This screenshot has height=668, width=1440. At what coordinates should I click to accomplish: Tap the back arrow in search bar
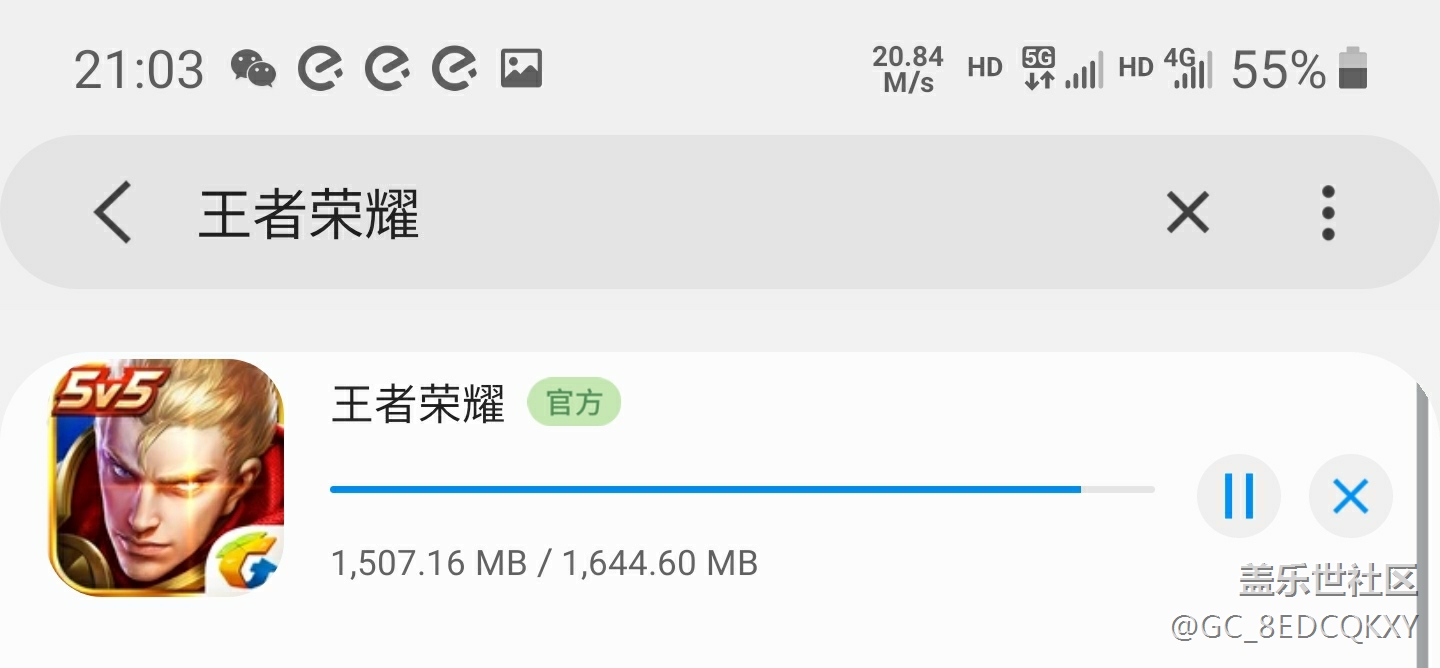112,212
